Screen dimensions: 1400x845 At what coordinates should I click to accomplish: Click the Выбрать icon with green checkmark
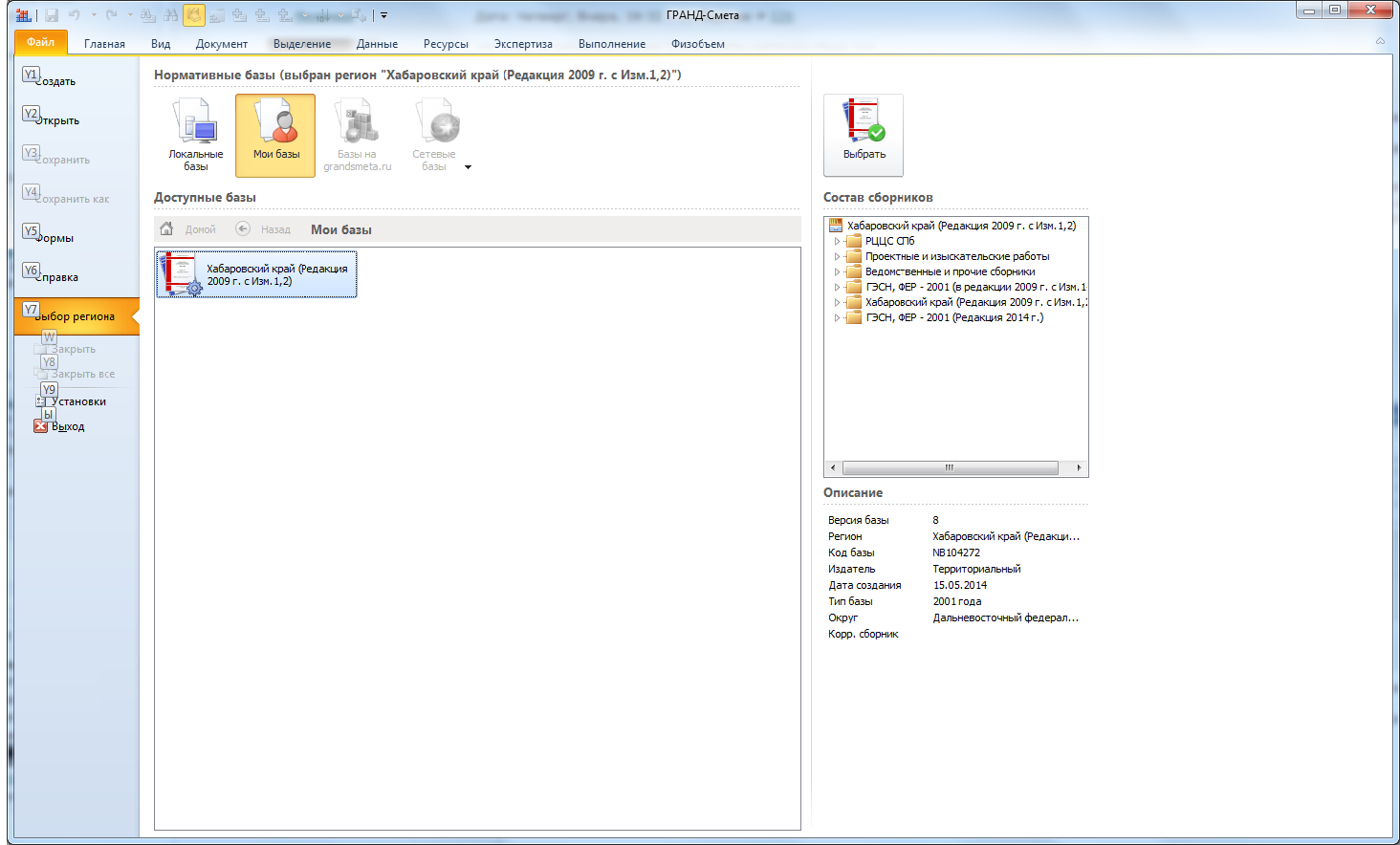tap(864, 135)
